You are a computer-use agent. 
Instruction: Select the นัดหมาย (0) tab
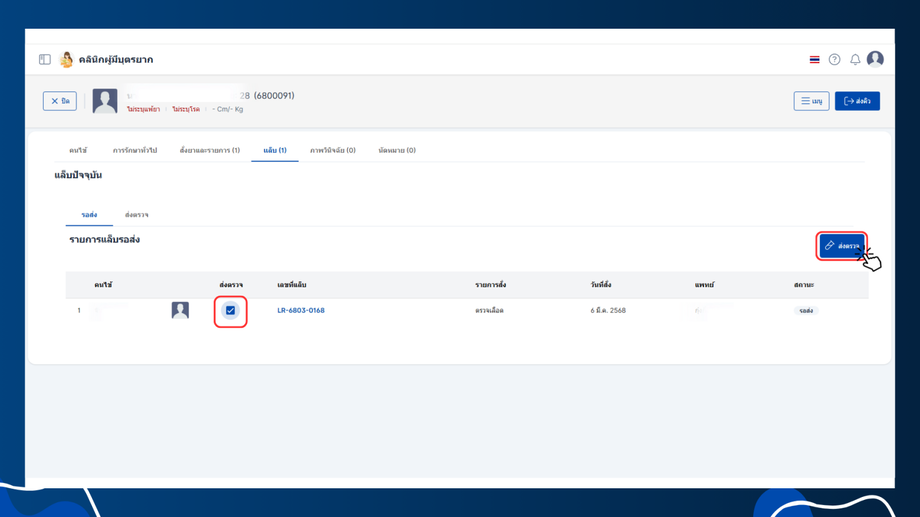pyautogui.click(x=397, y=150)
